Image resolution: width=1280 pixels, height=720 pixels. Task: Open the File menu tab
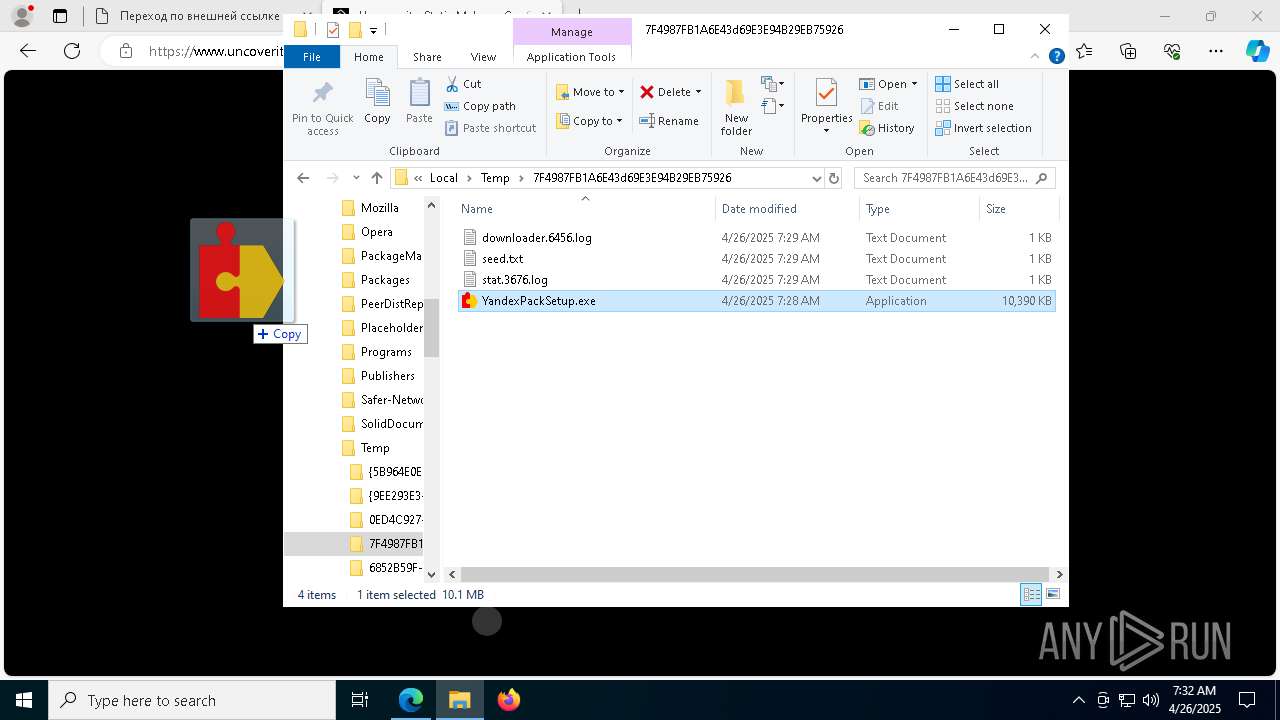point(312,57)
